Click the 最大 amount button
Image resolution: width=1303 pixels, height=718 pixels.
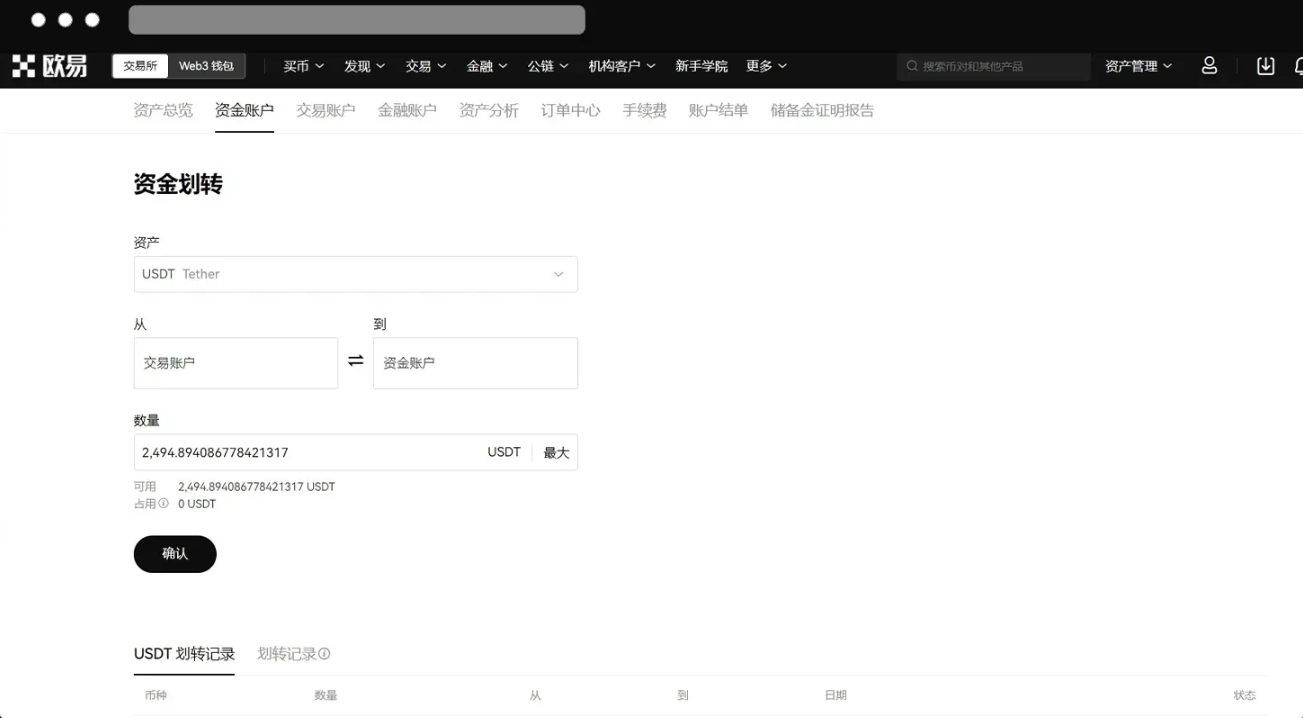click(556, 453)
